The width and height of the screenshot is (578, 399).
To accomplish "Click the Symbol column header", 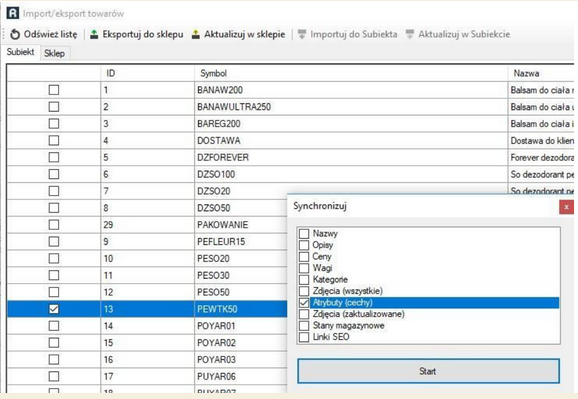I will 351,73.
